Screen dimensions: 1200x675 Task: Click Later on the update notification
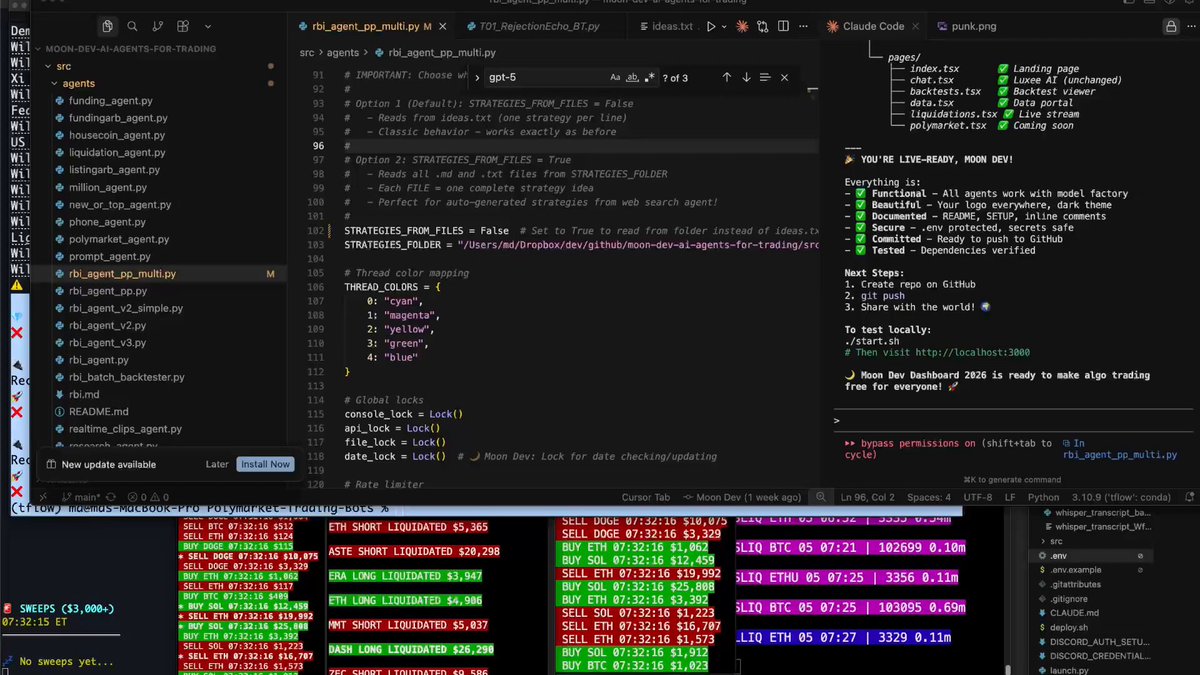pos(217,464)
